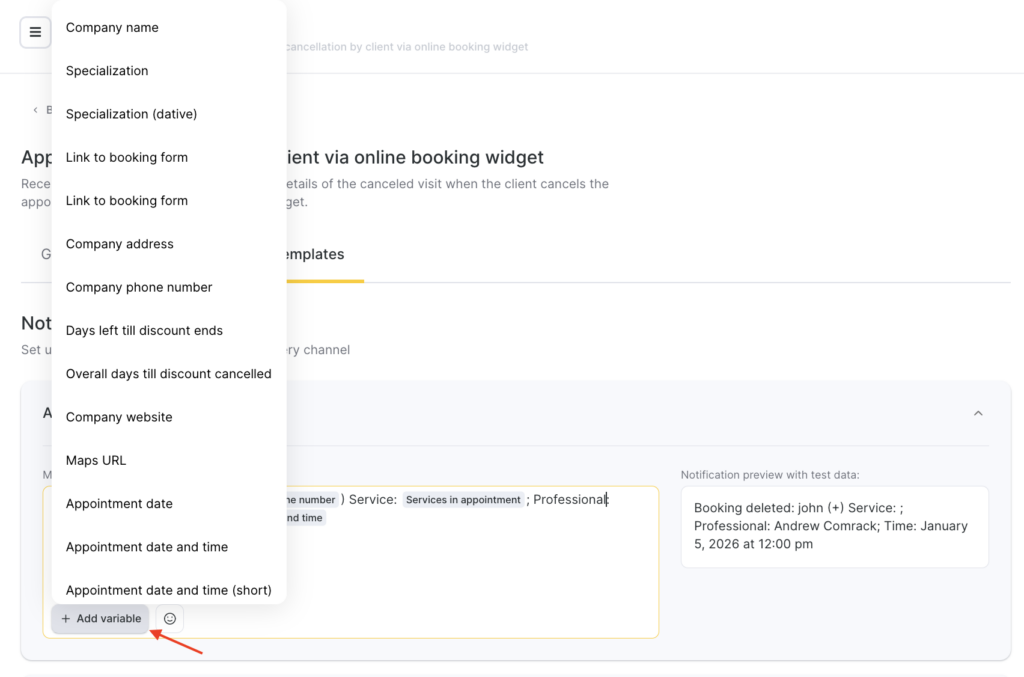Select the plain Appointment date variable
The image size is (1024, 677).
[x=119, y=504]
